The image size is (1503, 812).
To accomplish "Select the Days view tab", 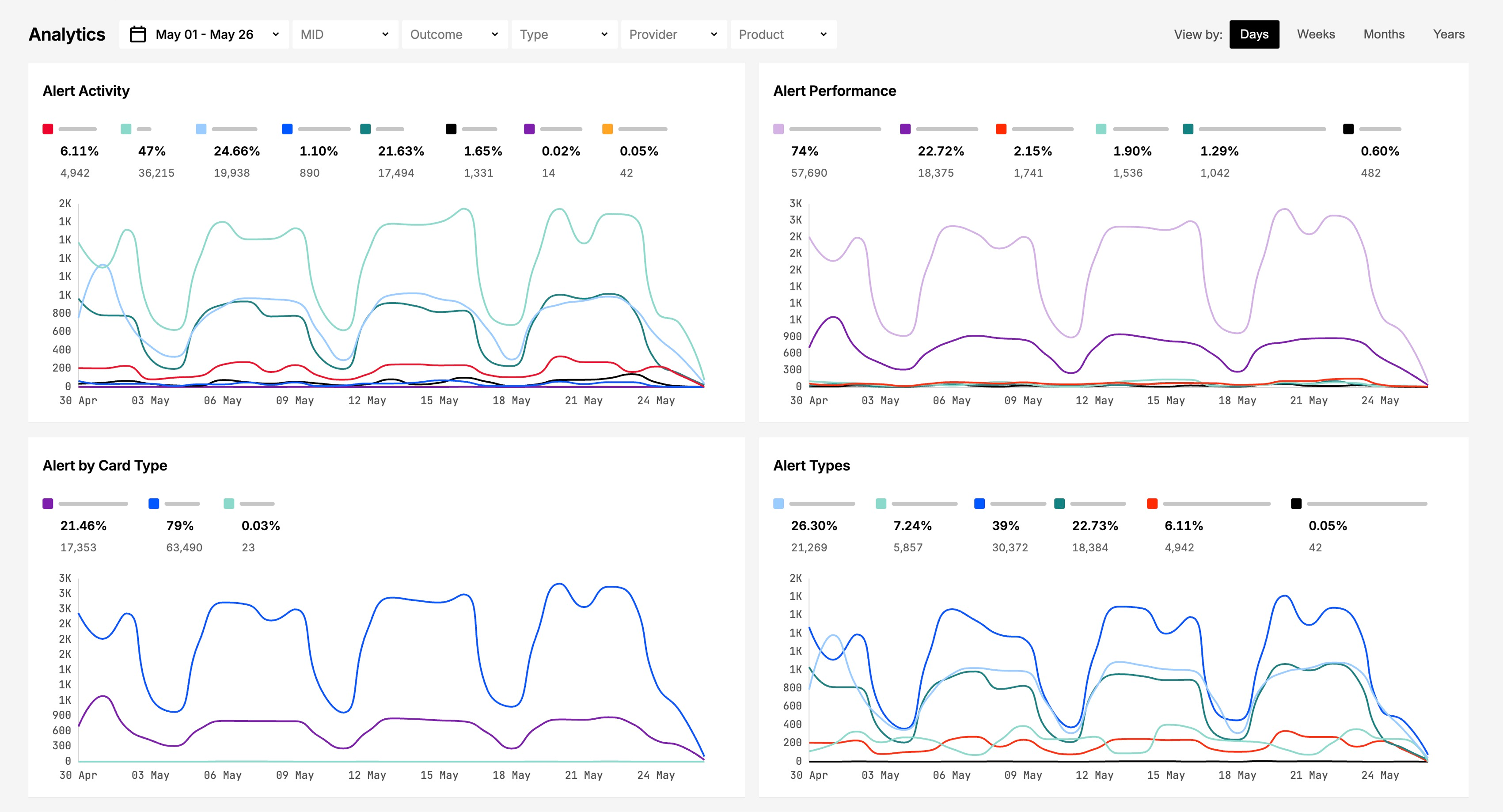I will pos(1253,34).
